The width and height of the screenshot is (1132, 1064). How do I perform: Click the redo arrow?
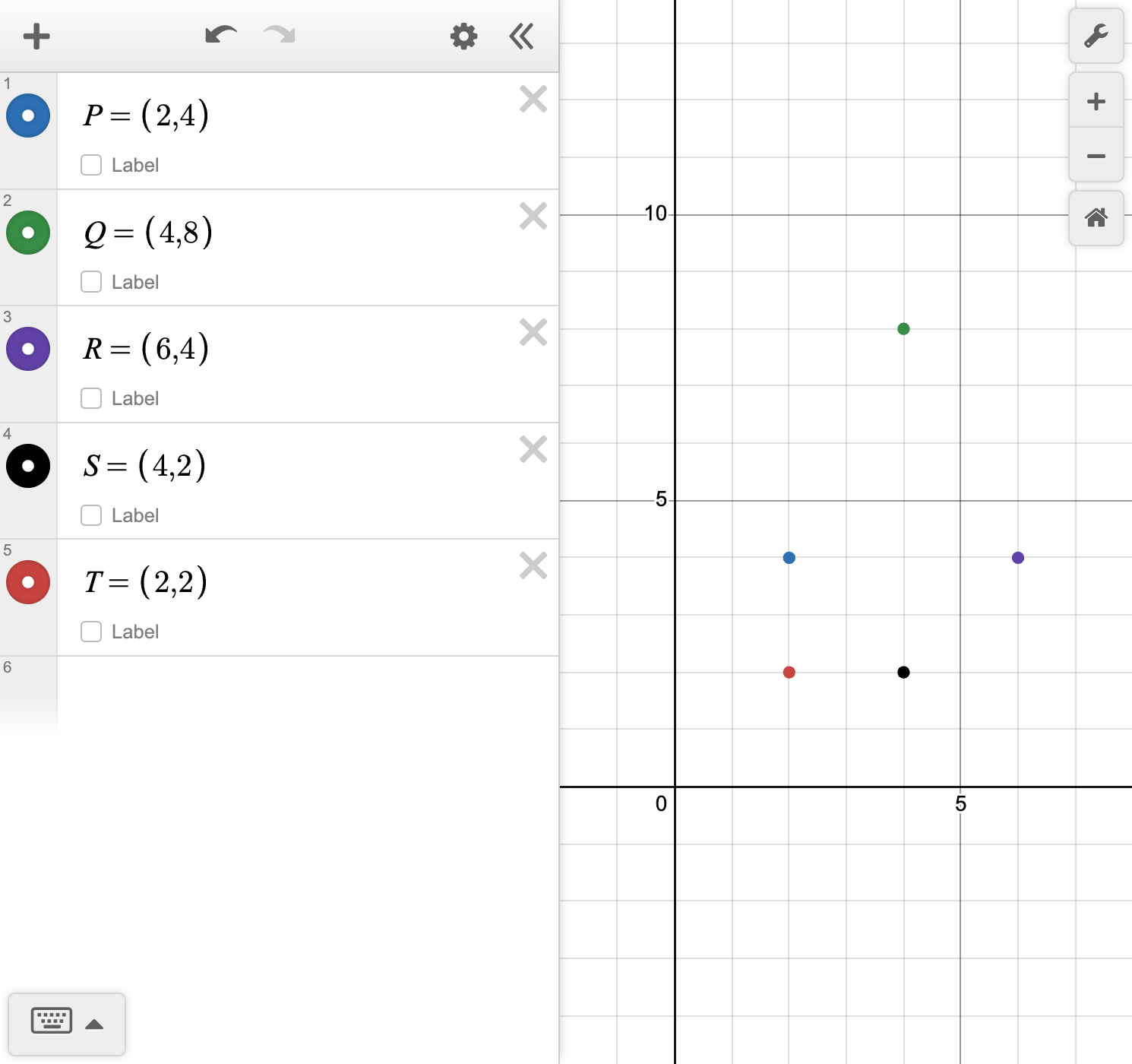pyautogui.click(x=279, y=36)
